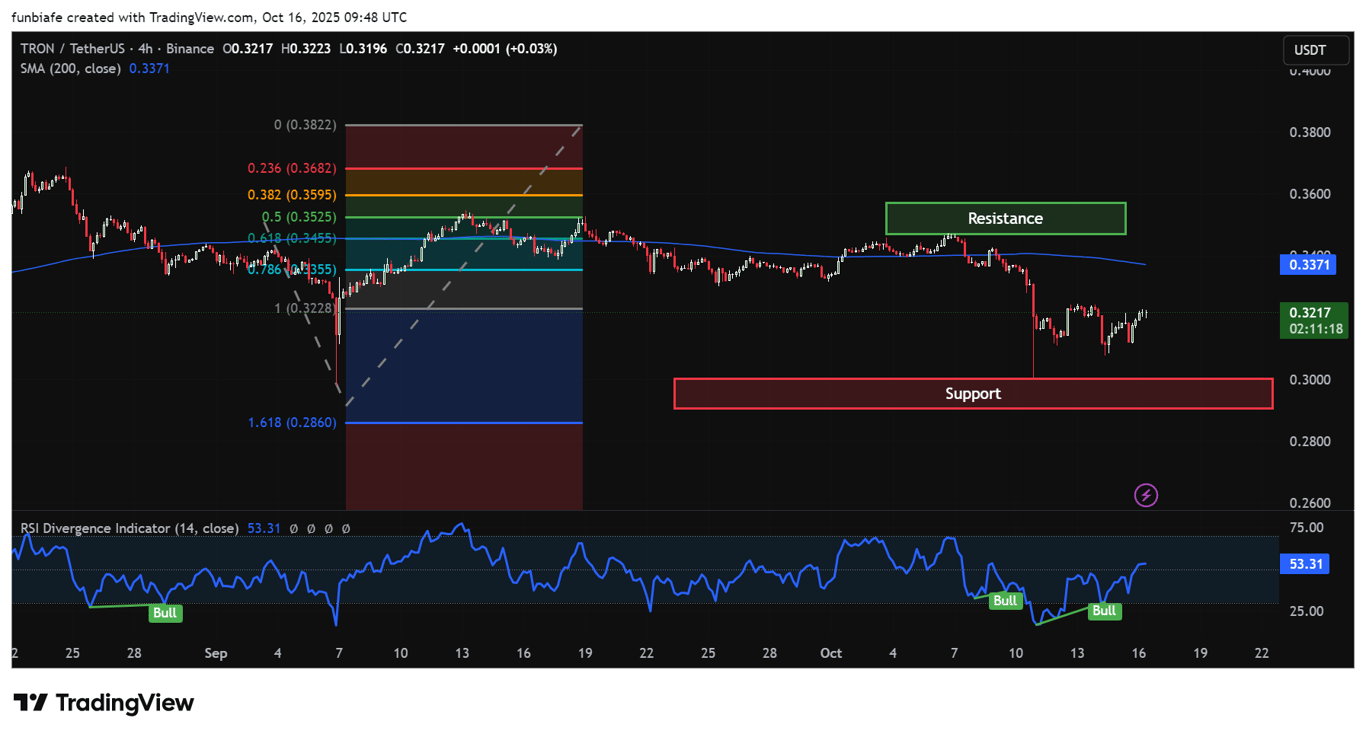Image resolution: width=1366 pixels, height=737 pixels.
Task: Select the Bull label near October 13
Action: 1104,610
